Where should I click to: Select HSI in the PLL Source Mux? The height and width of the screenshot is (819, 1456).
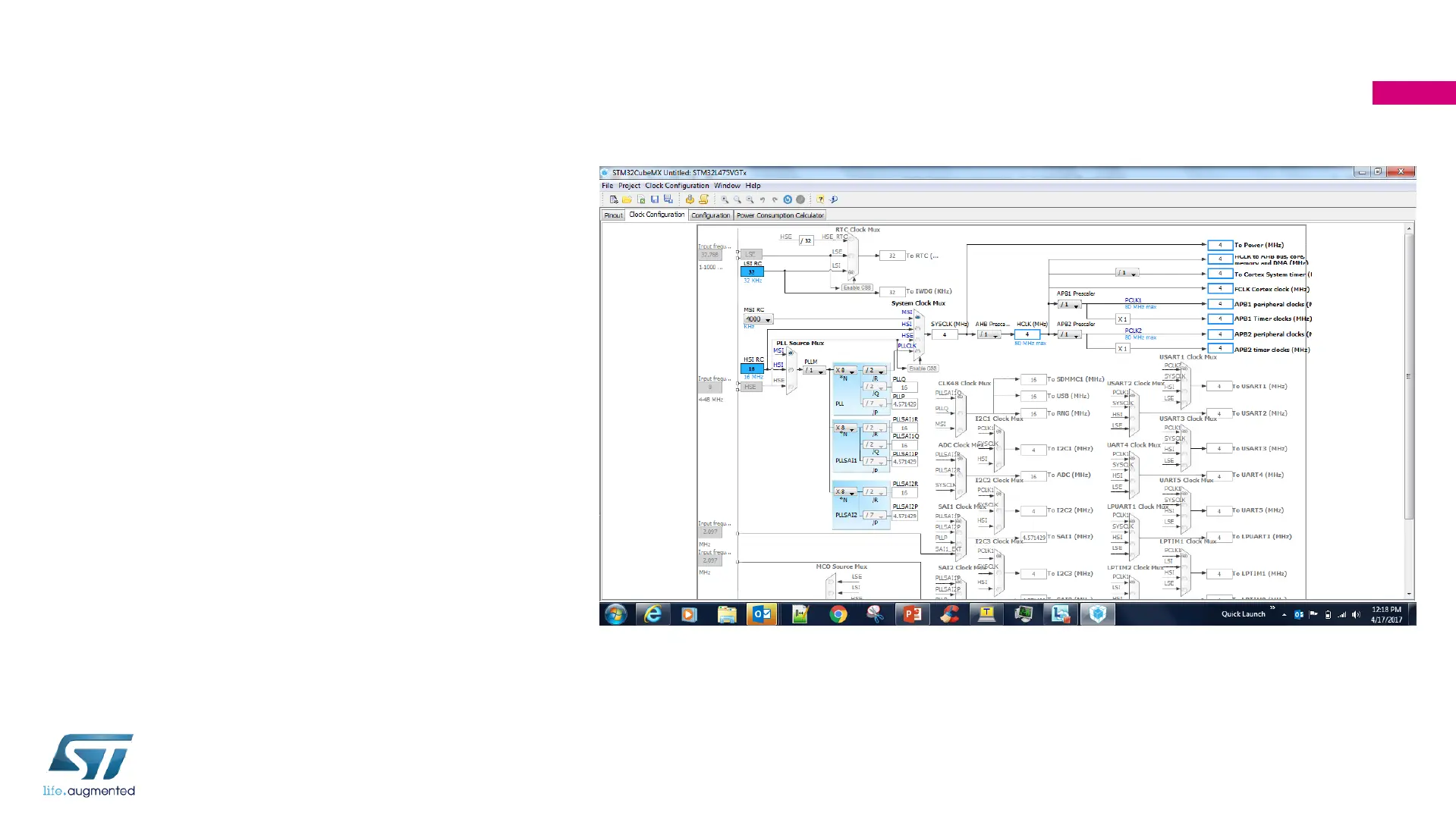[791, 370]
